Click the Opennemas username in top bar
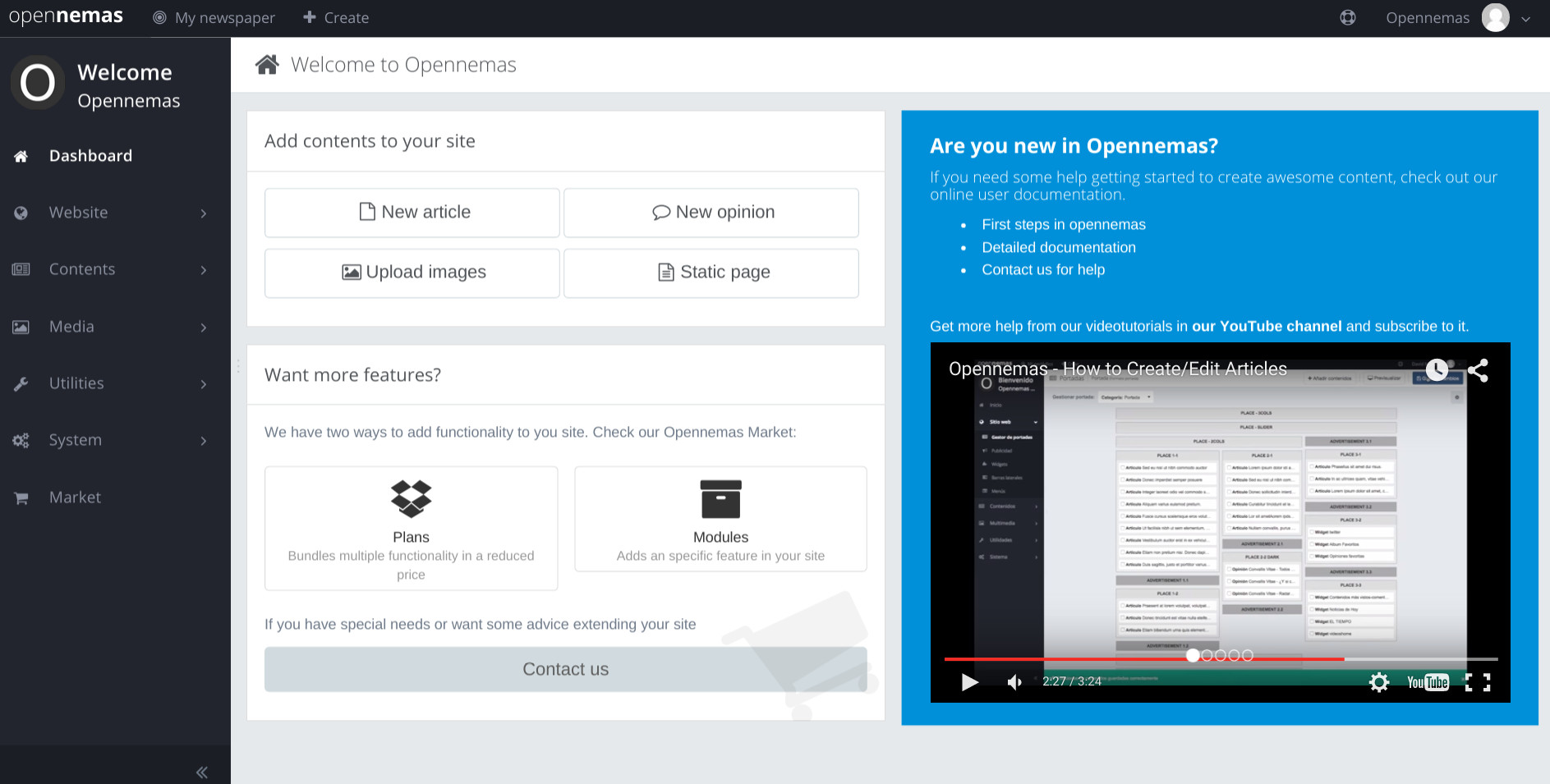 click(1428, 18)
